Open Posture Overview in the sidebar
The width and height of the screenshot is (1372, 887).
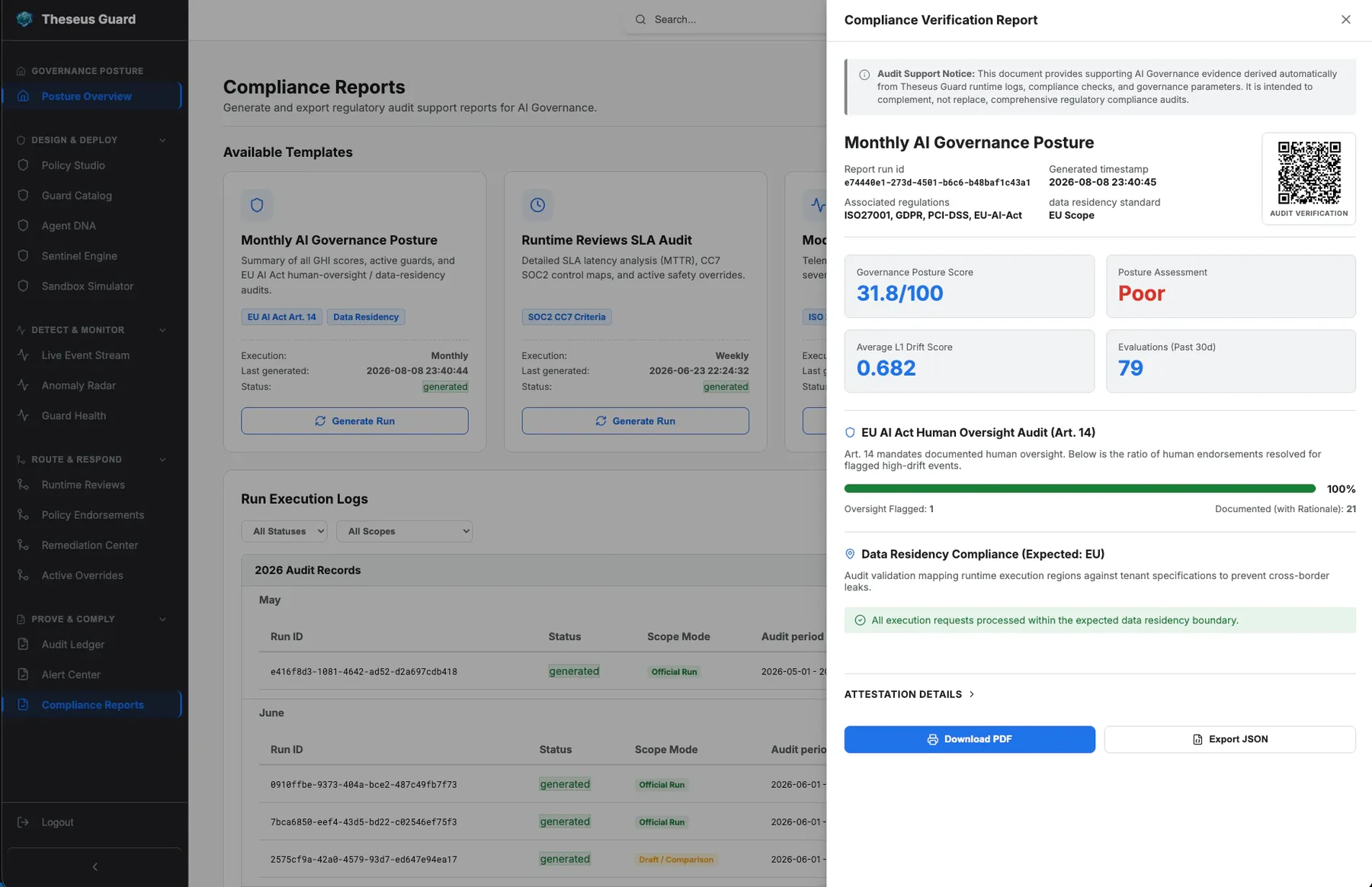[x=91, y=96]
